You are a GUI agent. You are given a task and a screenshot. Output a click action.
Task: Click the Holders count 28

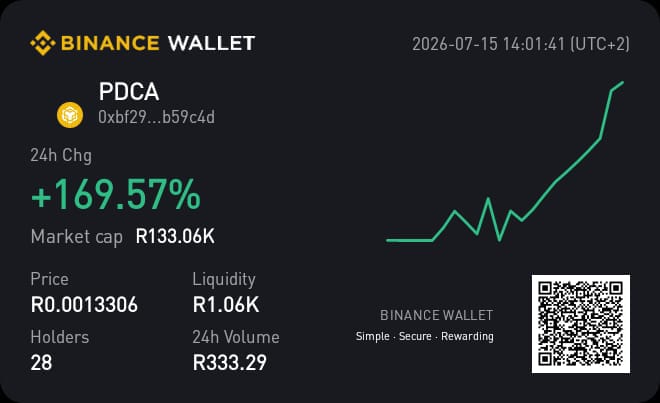pyautogui.click(x=41, y=363)
